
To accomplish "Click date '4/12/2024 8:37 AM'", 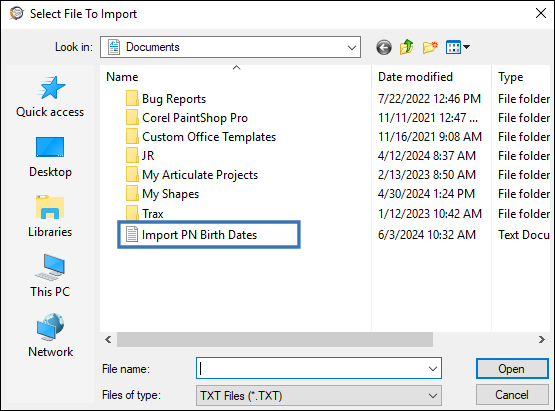I will pos(427,156).
